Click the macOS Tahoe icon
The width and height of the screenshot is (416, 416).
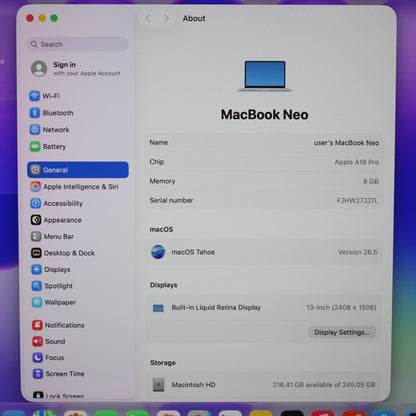(158, 252)
